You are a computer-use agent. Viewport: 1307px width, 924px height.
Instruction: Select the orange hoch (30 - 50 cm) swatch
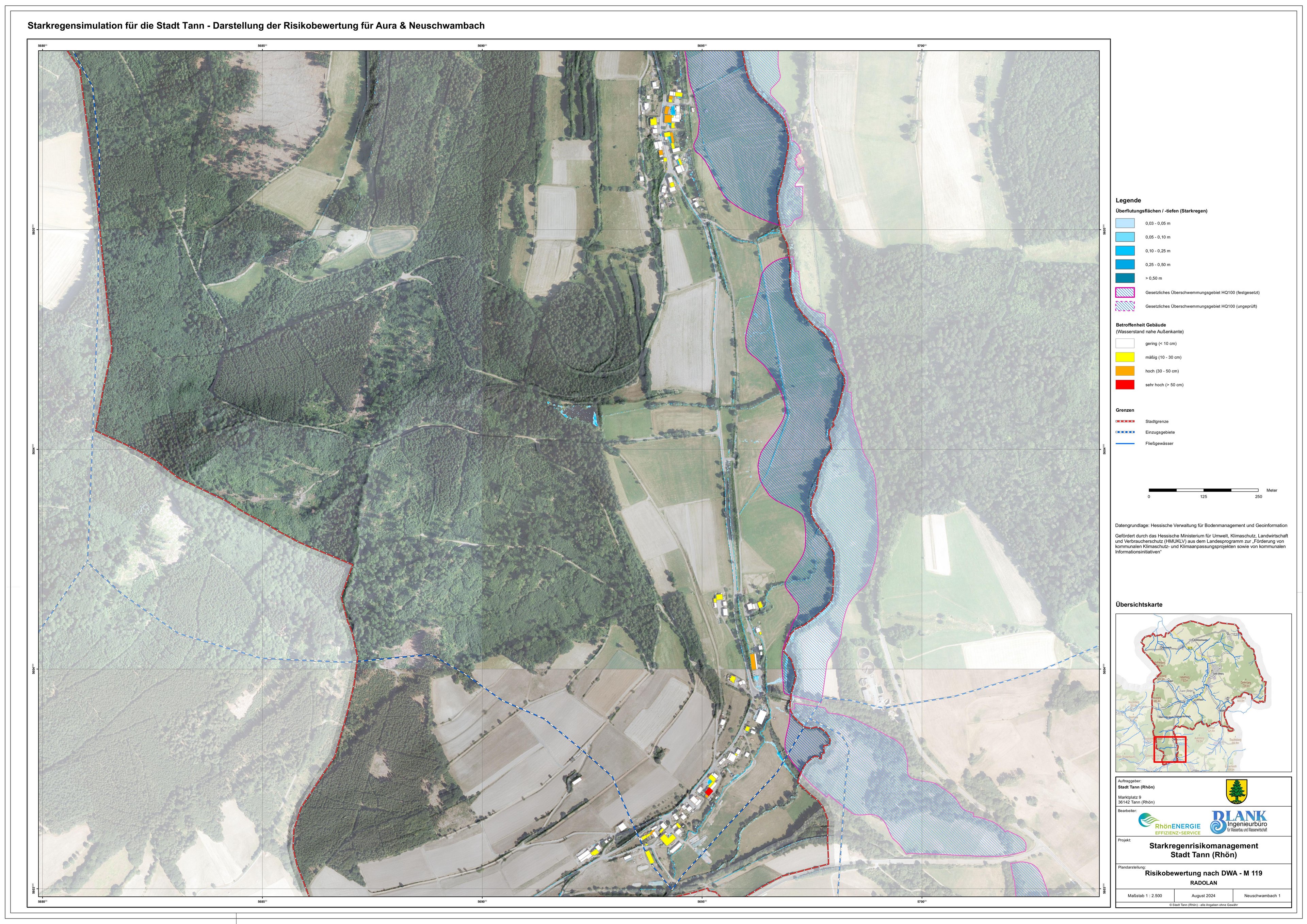pyautogui.click(x=1125, y=371)
